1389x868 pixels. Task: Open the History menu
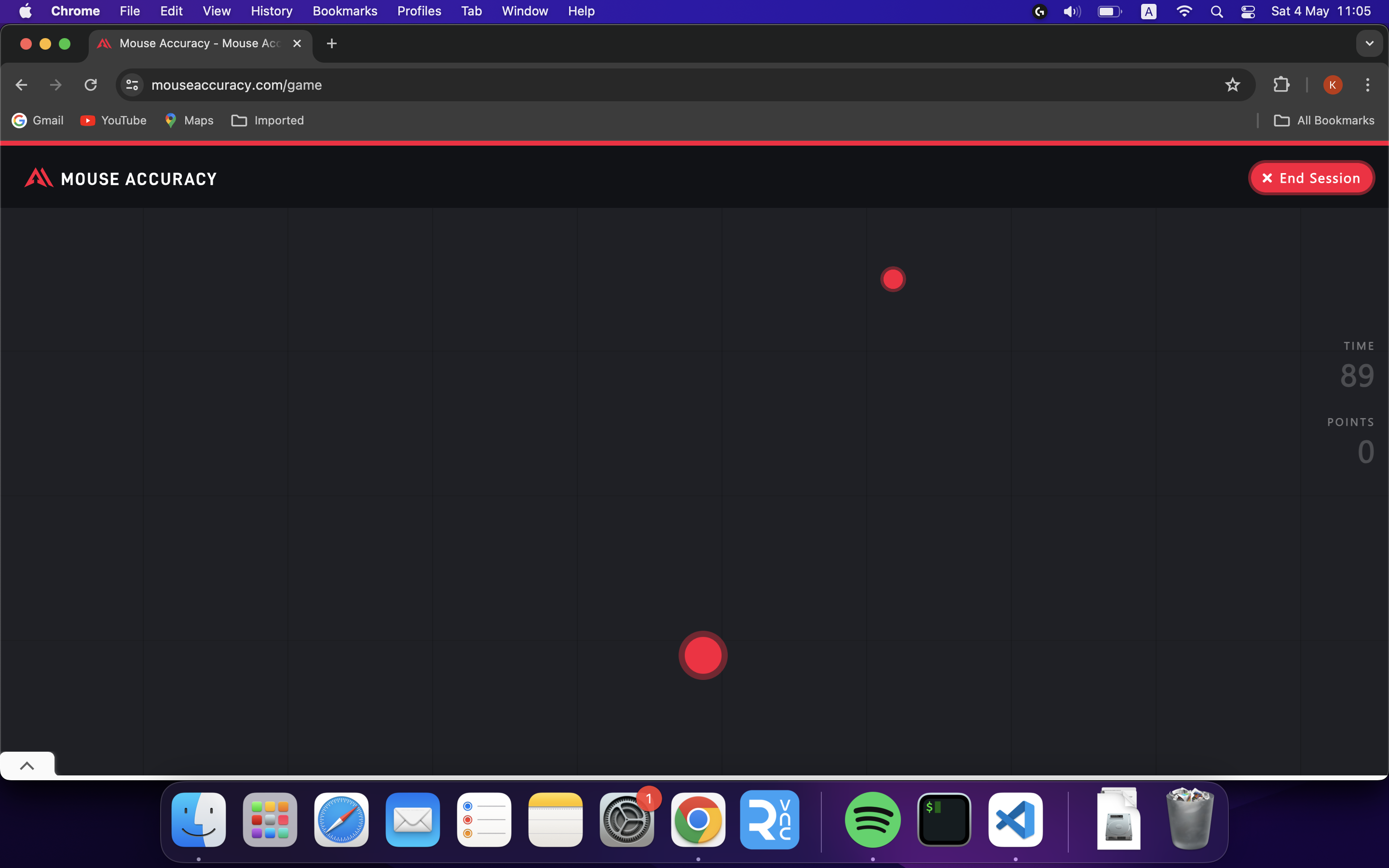tap(271, 11)
